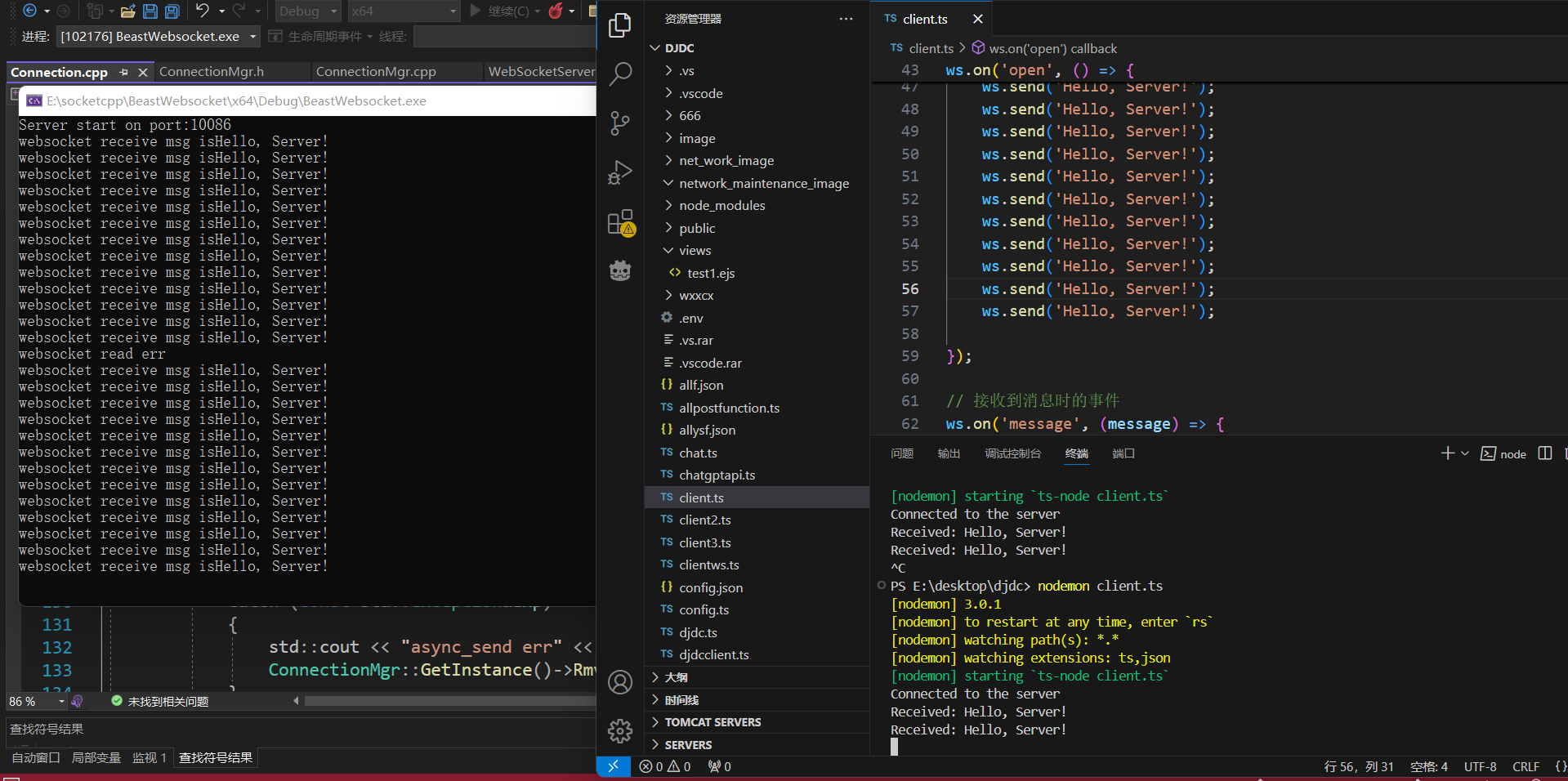Open Run and Debug view
1568x781 pixels.
(620, 172)
